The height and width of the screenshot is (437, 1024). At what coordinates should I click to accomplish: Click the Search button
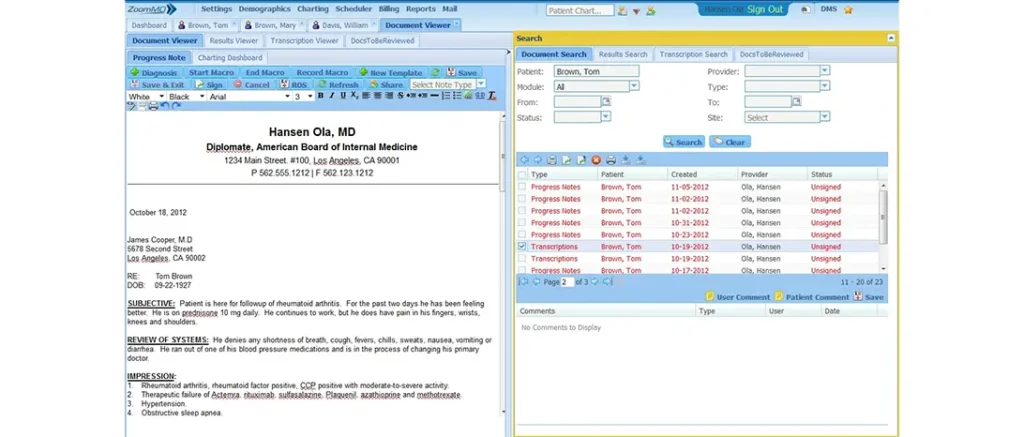[684, 142]
